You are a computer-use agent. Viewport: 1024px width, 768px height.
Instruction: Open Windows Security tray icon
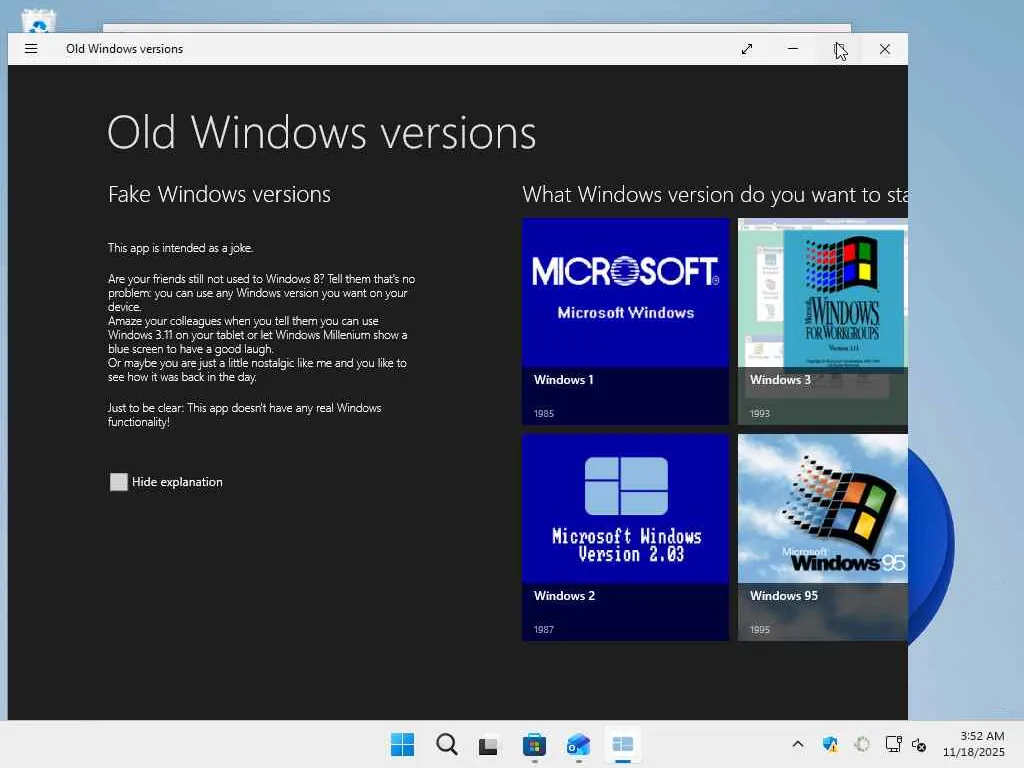(x=830, y=744)
